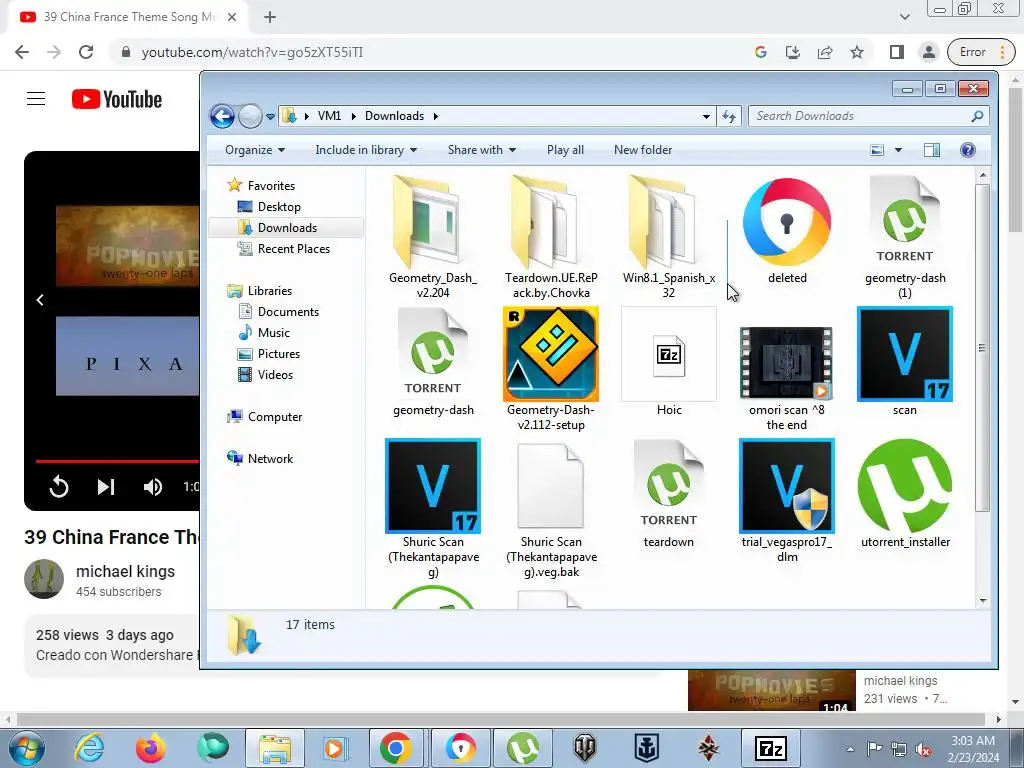Select the 'deleted' Avast browser icon
Screen dimensions: 1024x768
coord(787,222)
